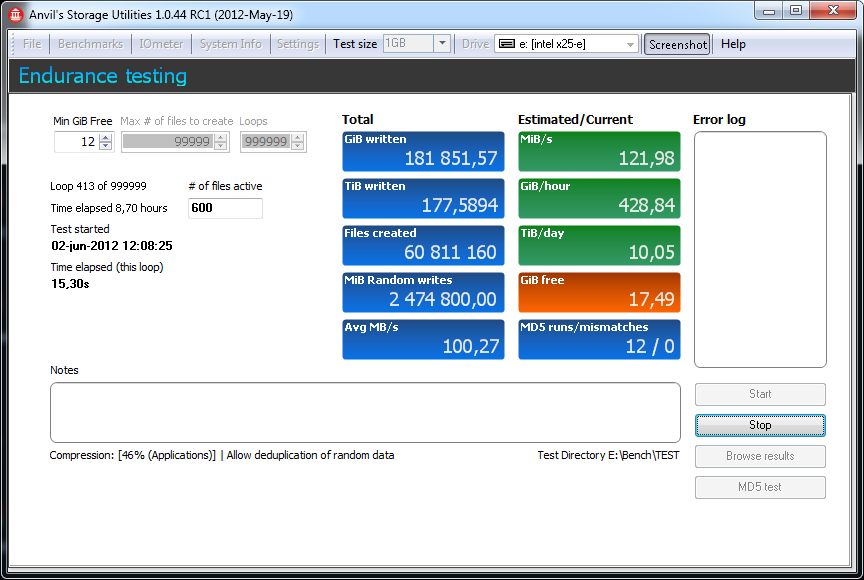Open the Benchmarks menu

[90, 44]
